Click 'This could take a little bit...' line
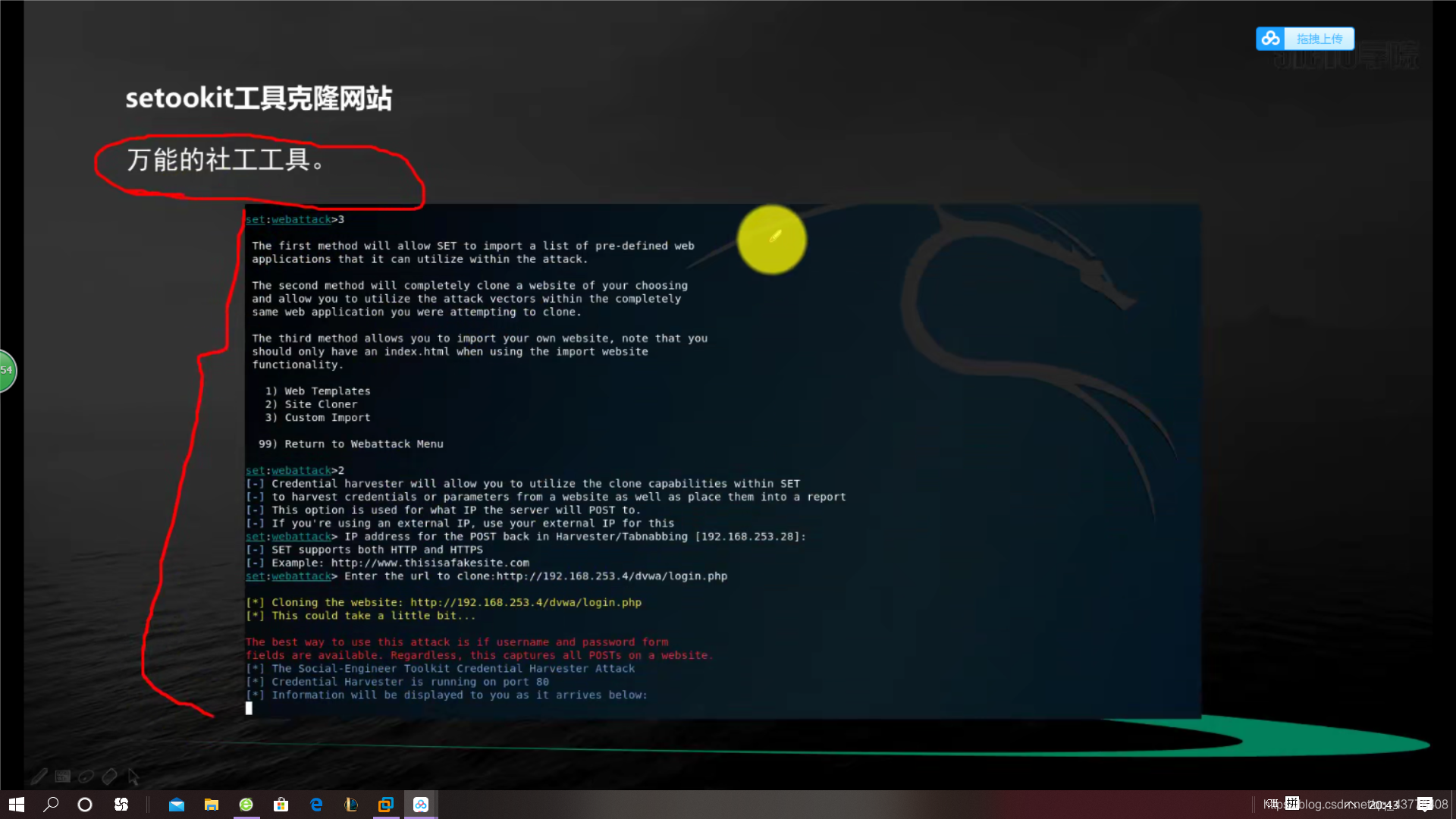This screenshot has height=819, width=1456. coord(361,616)
